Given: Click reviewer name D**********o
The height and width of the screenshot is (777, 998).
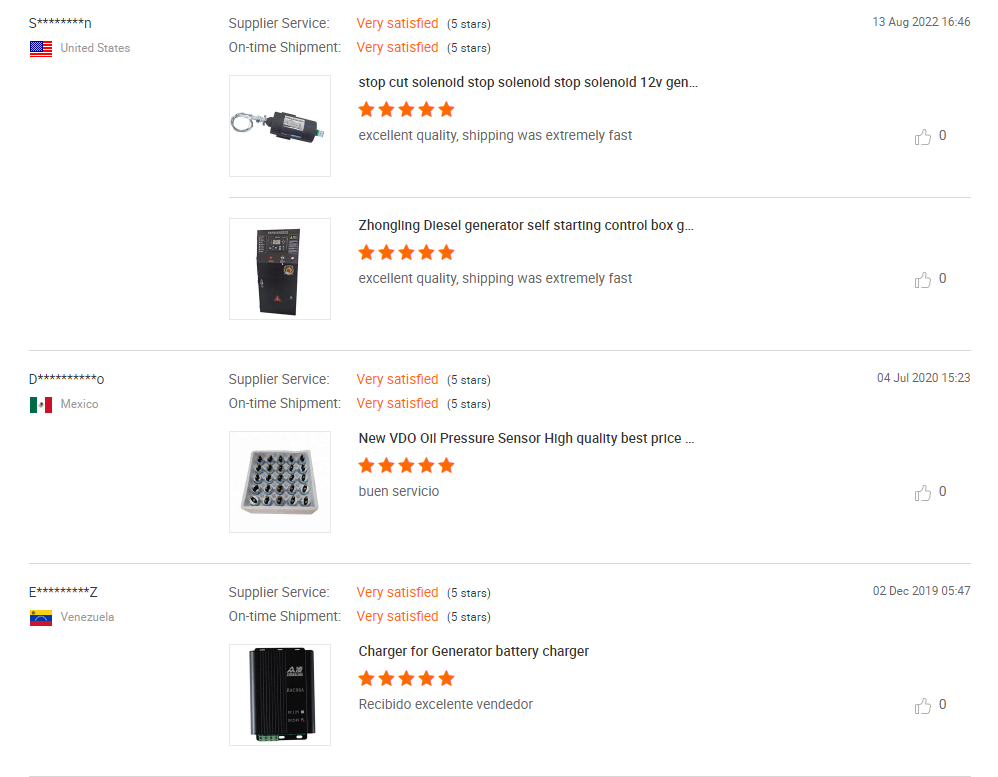Looking at the screenshot, I should [66, 380].
